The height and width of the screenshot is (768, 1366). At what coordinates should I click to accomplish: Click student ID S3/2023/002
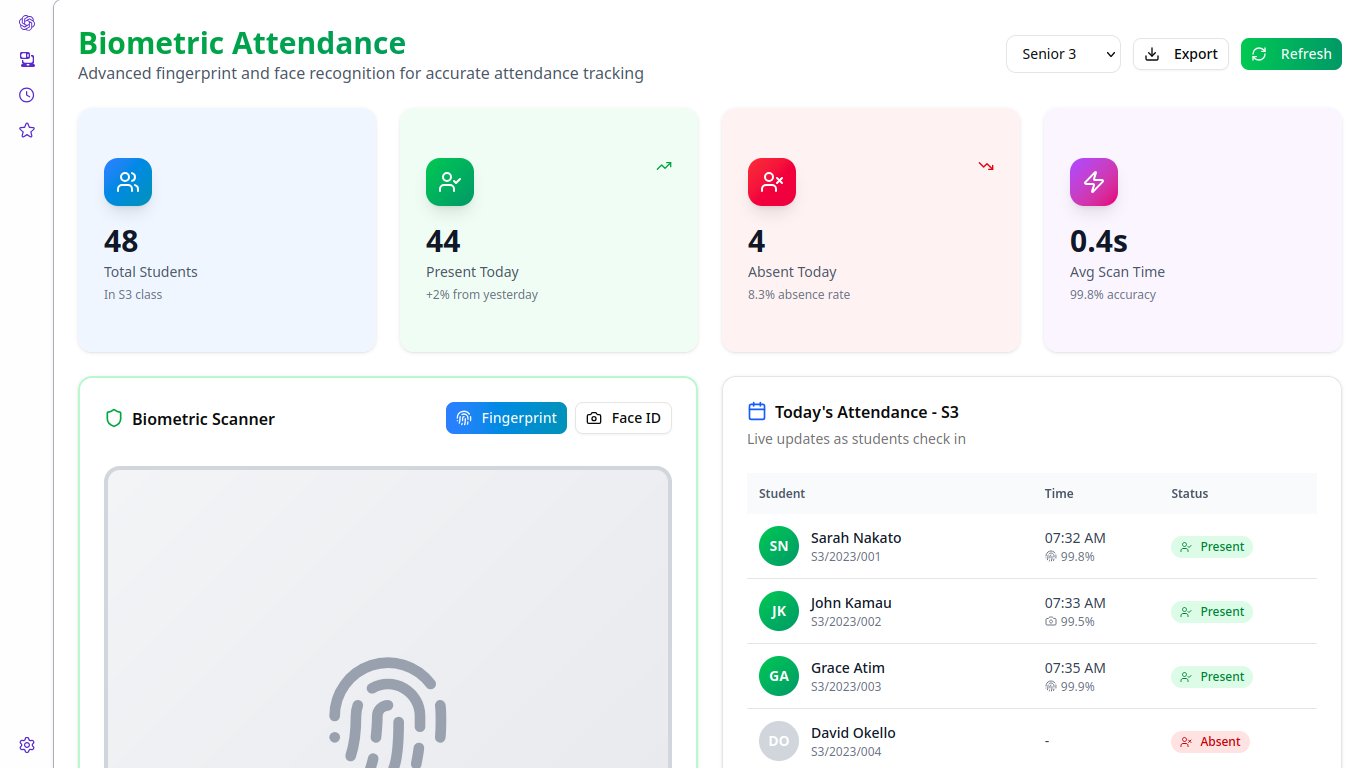pyautogui.click(x=846, y=622)
